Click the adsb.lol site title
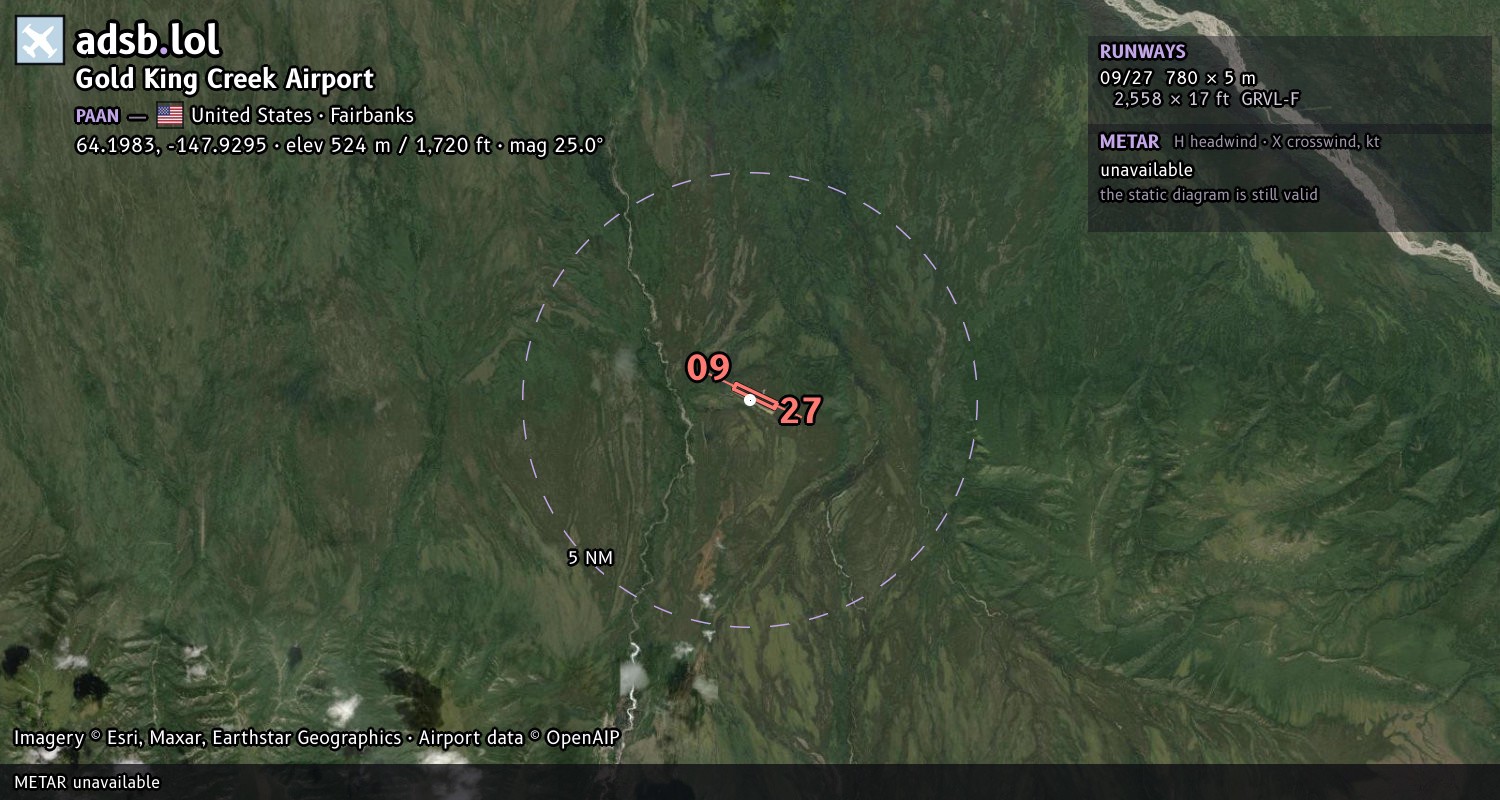The height and width of the screenshot is (800, 1500). point(148,41)
